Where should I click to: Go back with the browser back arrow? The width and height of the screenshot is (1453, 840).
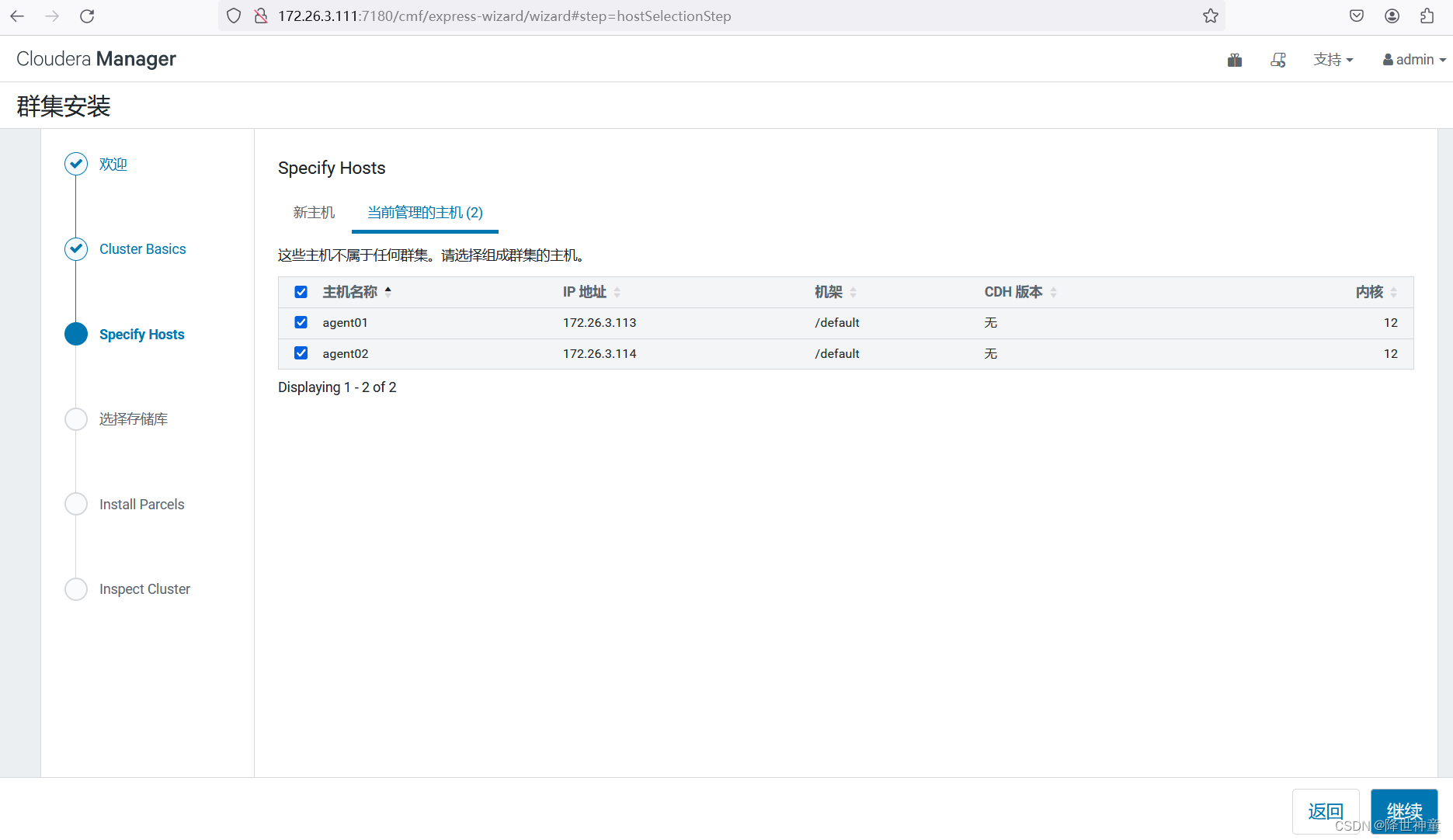(17, 16)
